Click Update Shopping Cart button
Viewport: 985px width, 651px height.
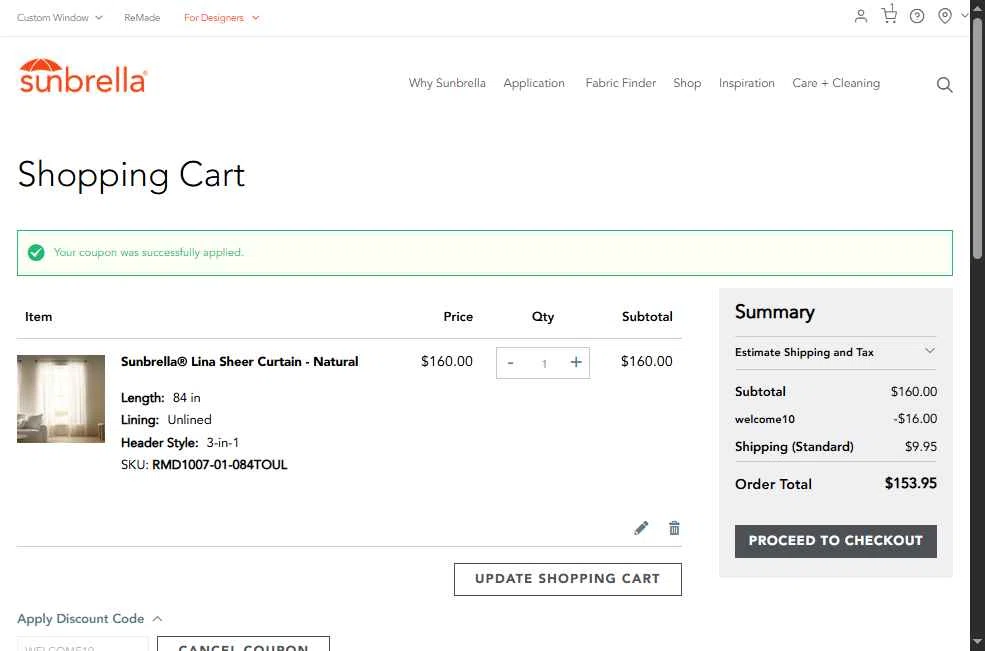[567, 579]
